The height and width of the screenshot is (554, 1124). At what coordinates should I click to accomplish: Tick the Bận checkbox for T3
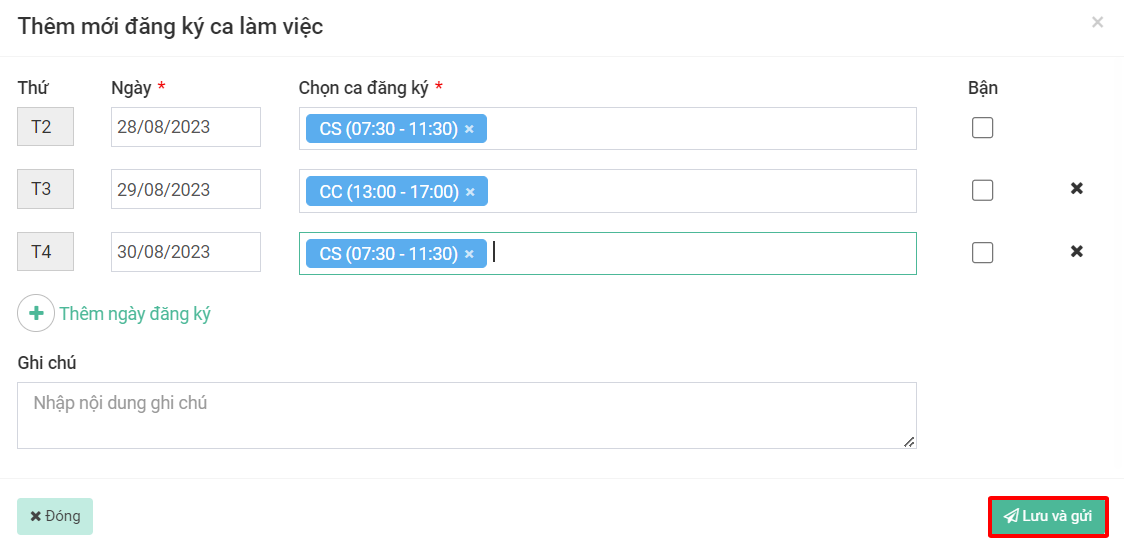point(983,190)
